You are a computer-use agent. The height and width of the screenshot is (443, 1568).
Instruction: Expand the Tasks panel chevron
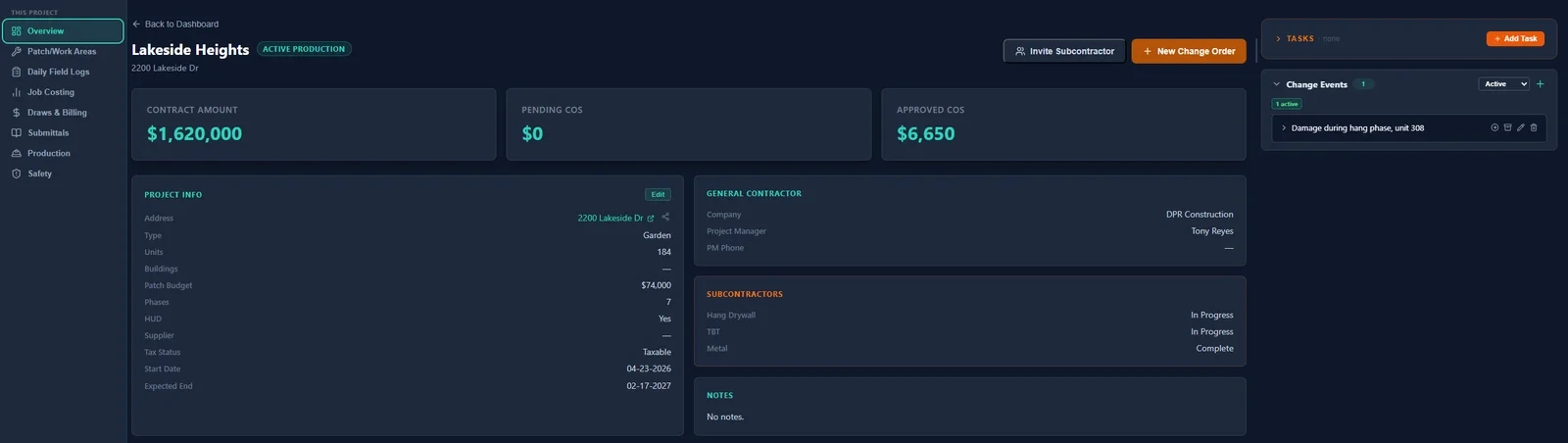[x=1278, y=39]
